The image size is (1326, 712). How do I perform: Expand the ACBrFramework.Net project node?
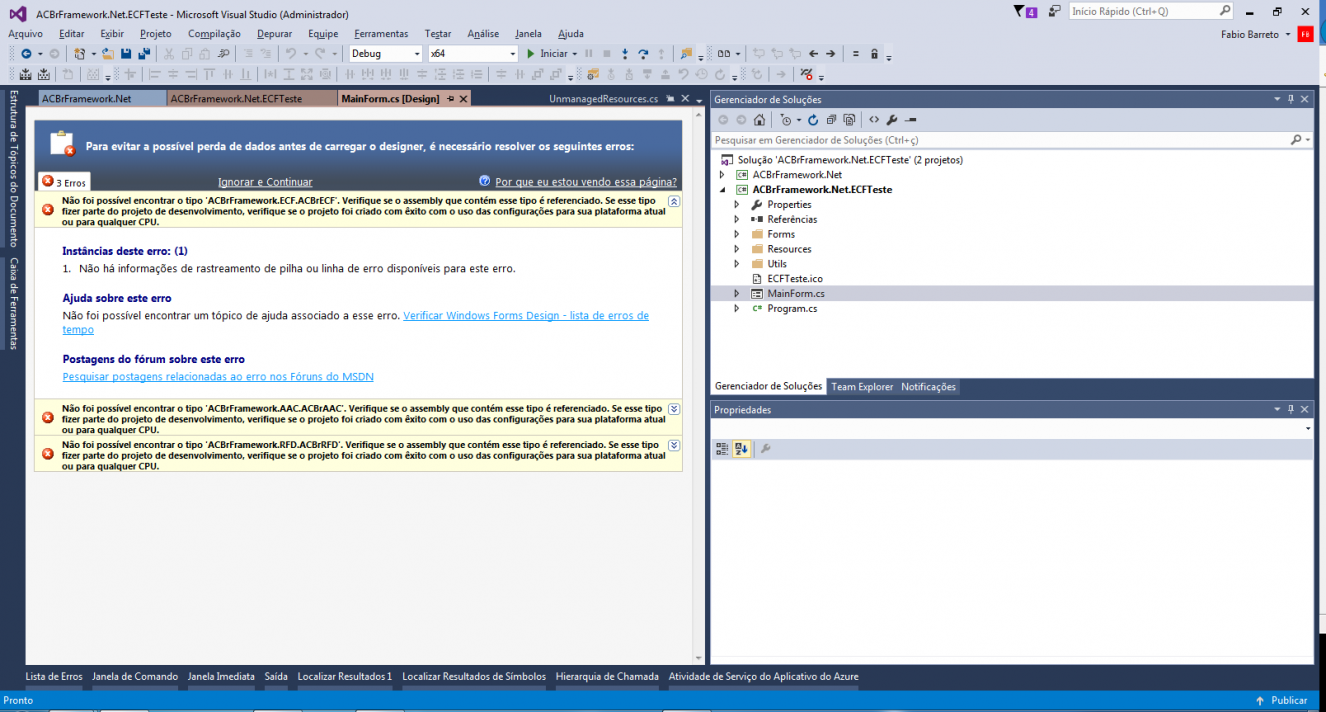(722, 174)
